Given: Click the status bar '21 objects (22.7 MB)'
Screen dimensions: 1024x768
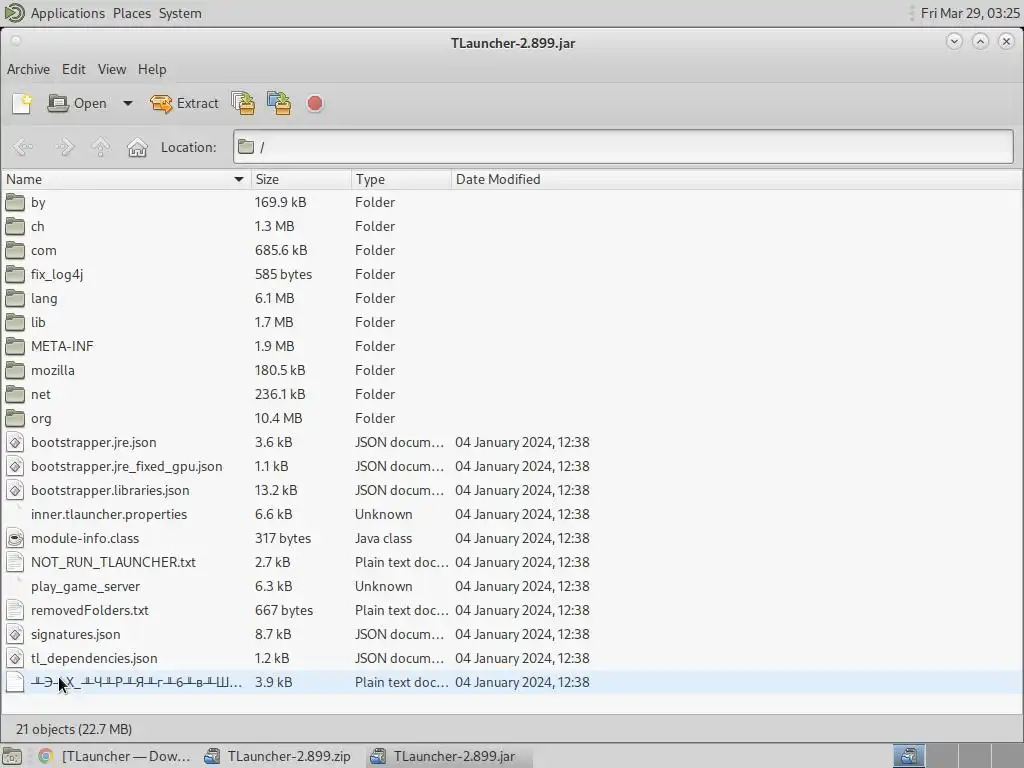Looking at the screenshot, I should pos(74,729).
